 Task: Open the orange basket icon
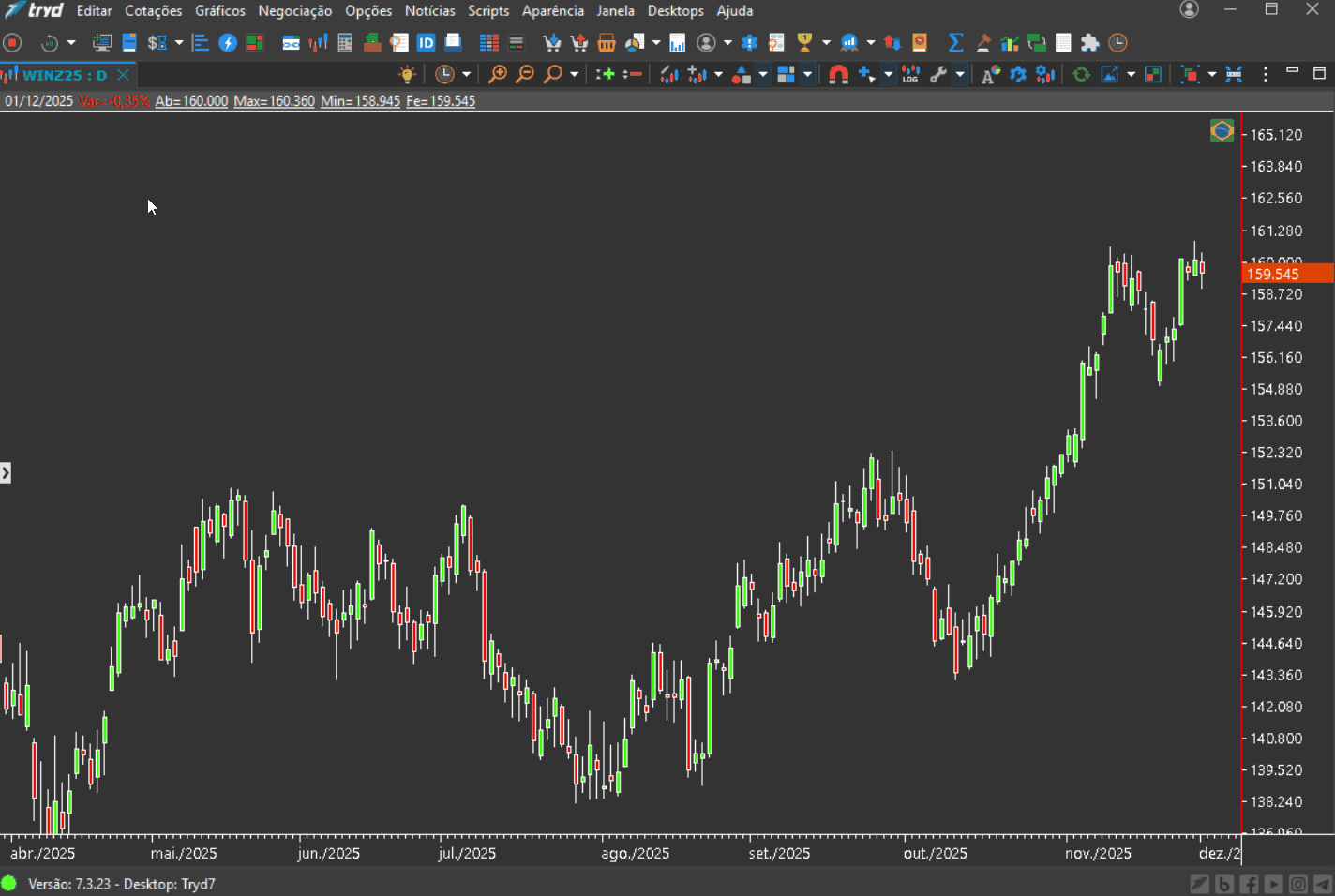pyautogui.click(x=607, y=43)
